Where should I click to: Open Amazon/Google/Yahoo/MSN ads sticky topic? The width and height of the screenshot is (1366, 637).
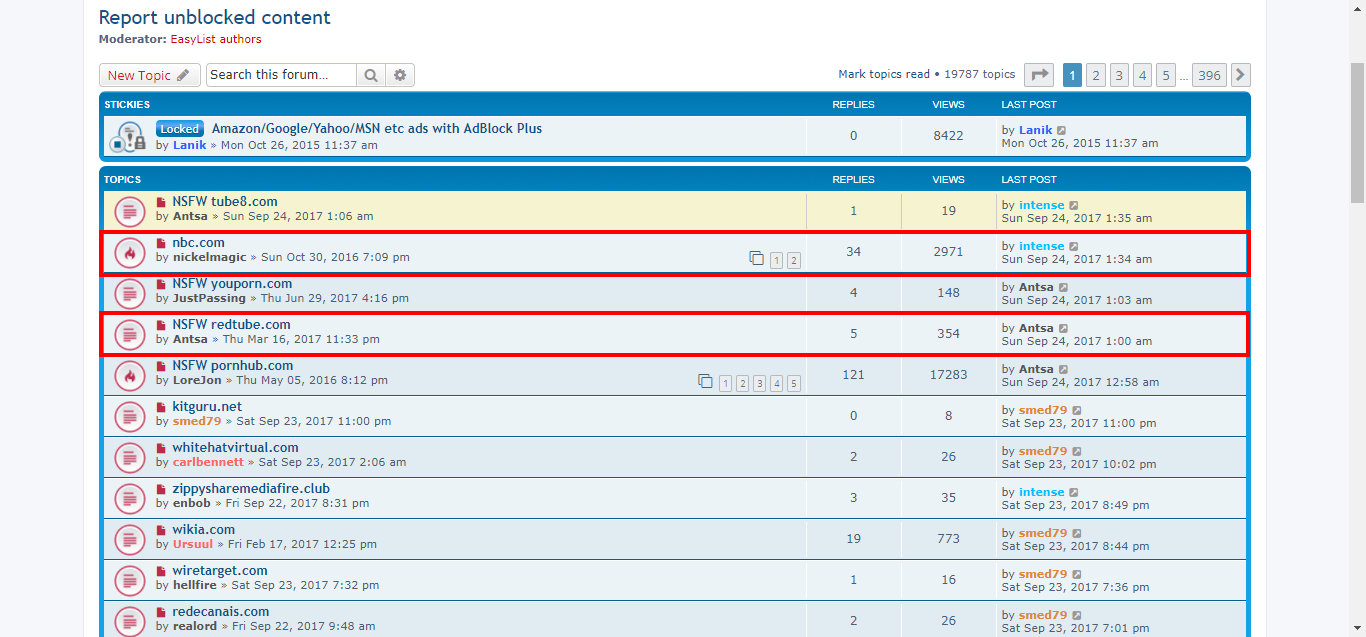[x=377, y=129]
